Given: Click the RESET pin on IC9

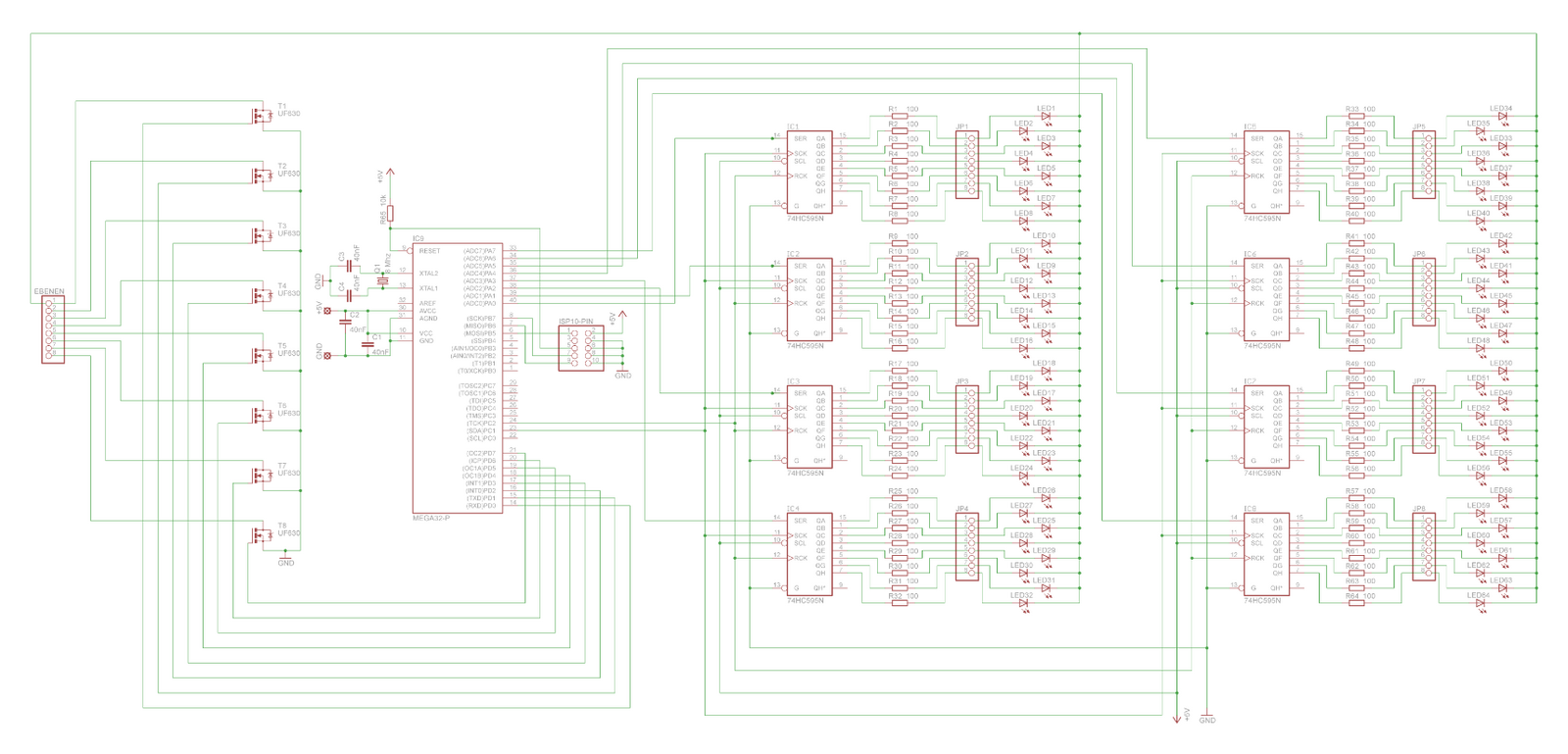Looking at the screenshot, I should coord(429,251).
